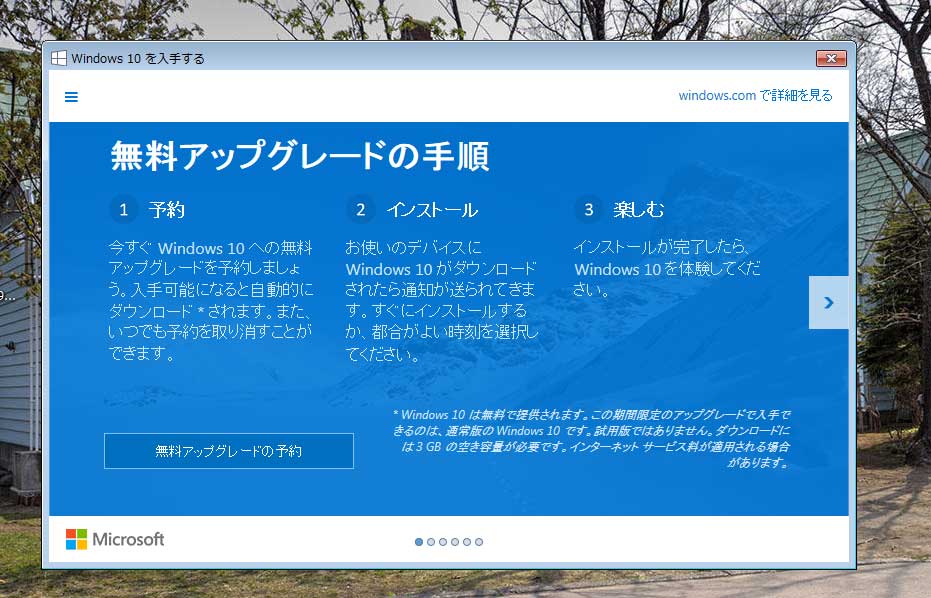This screenshot has width=931, height=598.
Task: Click the 無料アップグレードの手順 heading
Action: (299, 156)
